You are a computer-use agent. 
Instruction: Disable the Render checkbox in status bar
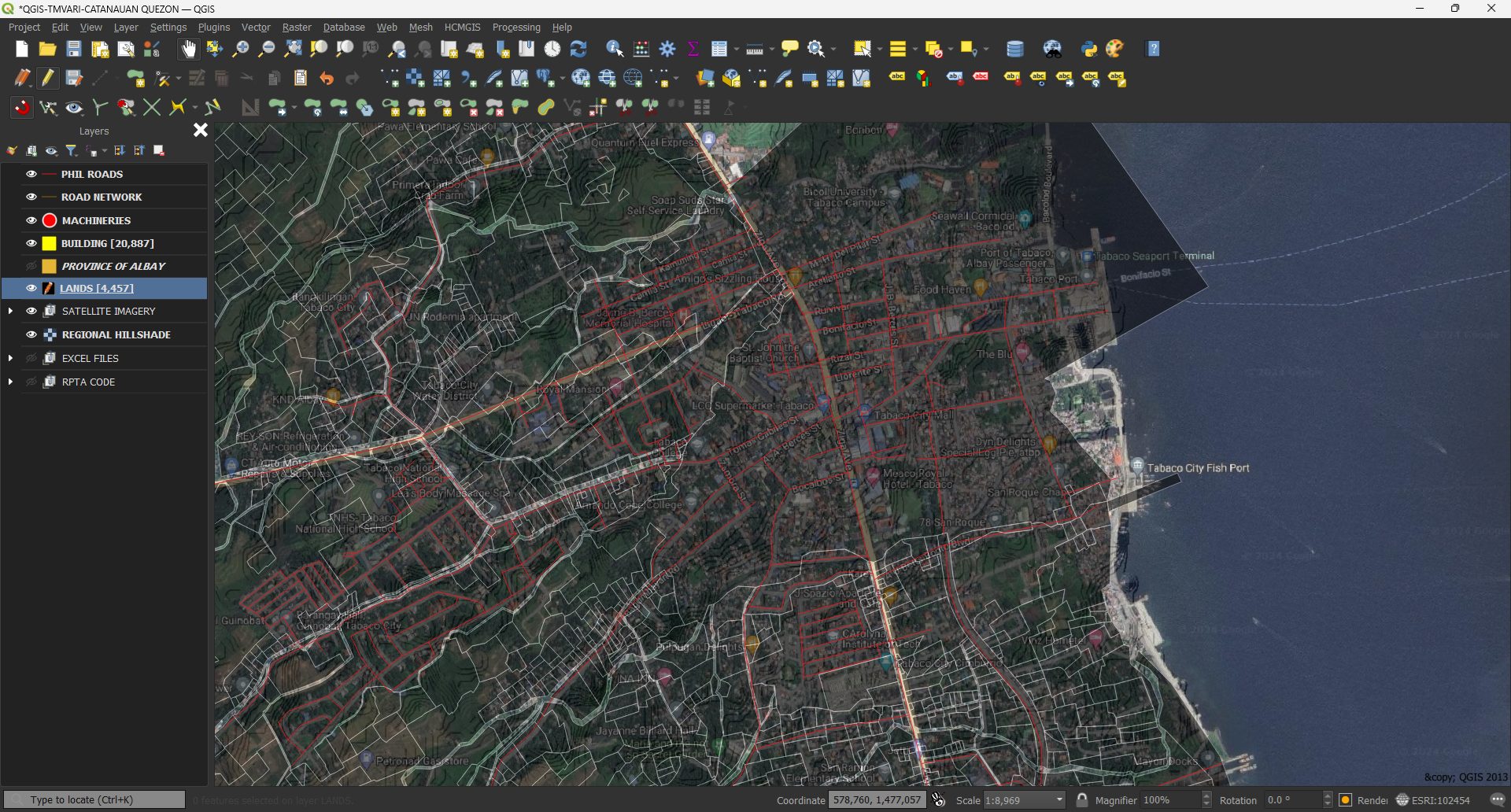pos(1344,799)
